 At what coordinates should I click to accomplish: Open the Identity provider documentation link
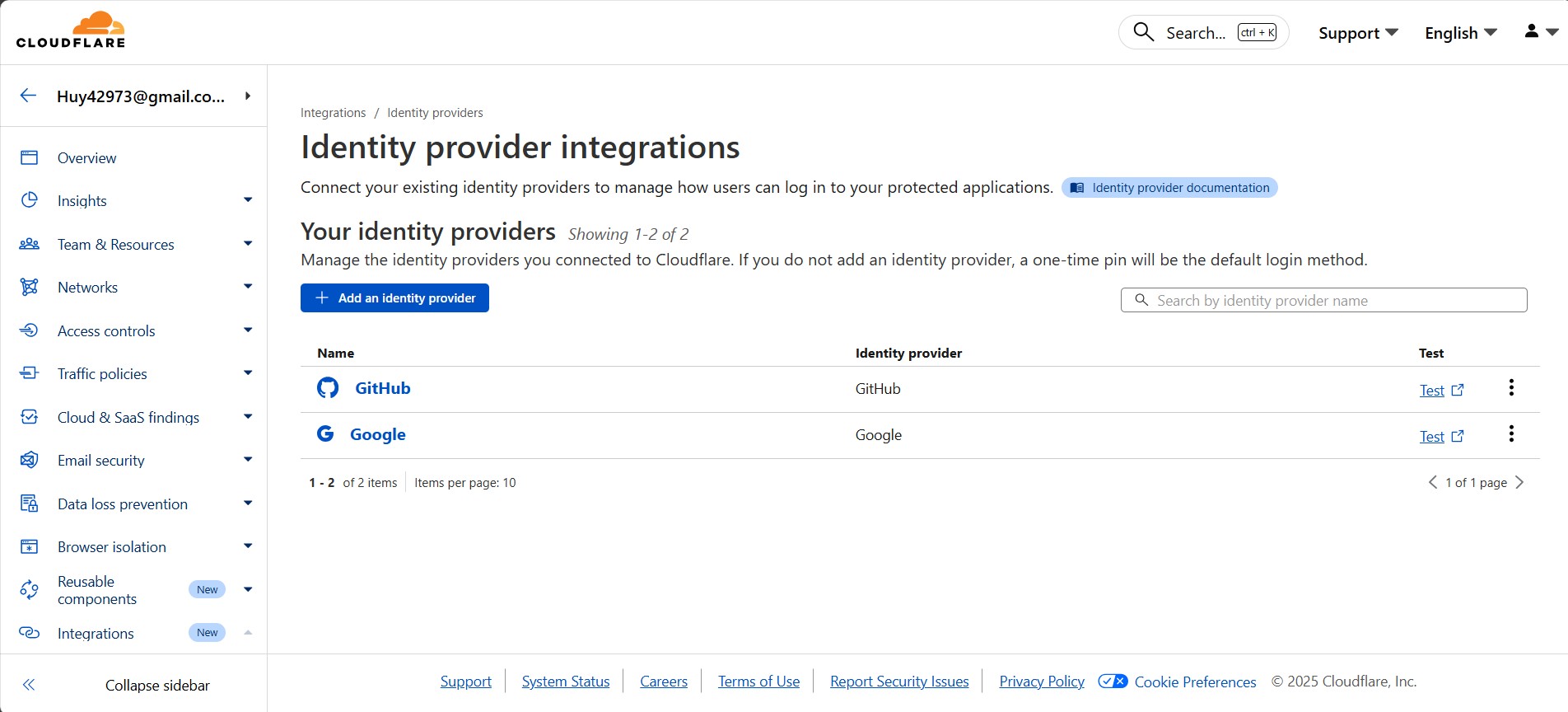(1169, 188)
